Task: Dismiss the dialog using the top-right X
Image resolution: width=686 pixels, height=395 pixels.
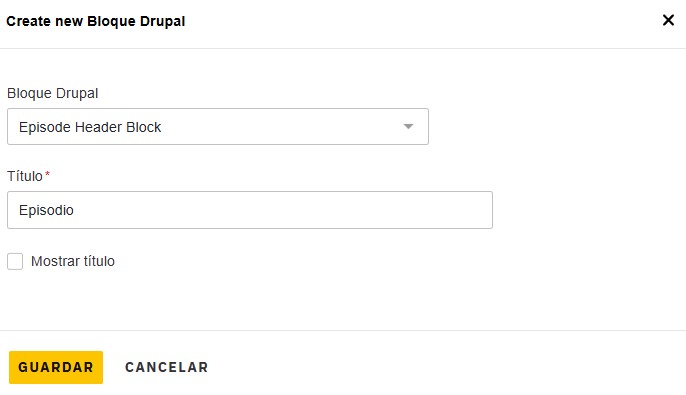Action: (x=668, y=20)
